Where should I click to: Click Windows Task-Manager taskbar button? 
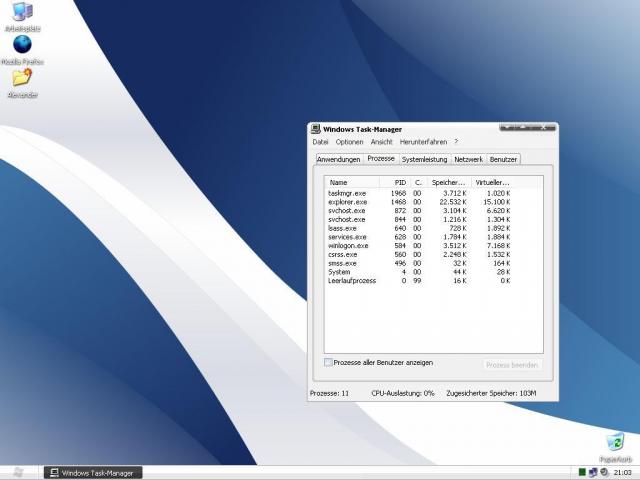(x=93, y=472)
